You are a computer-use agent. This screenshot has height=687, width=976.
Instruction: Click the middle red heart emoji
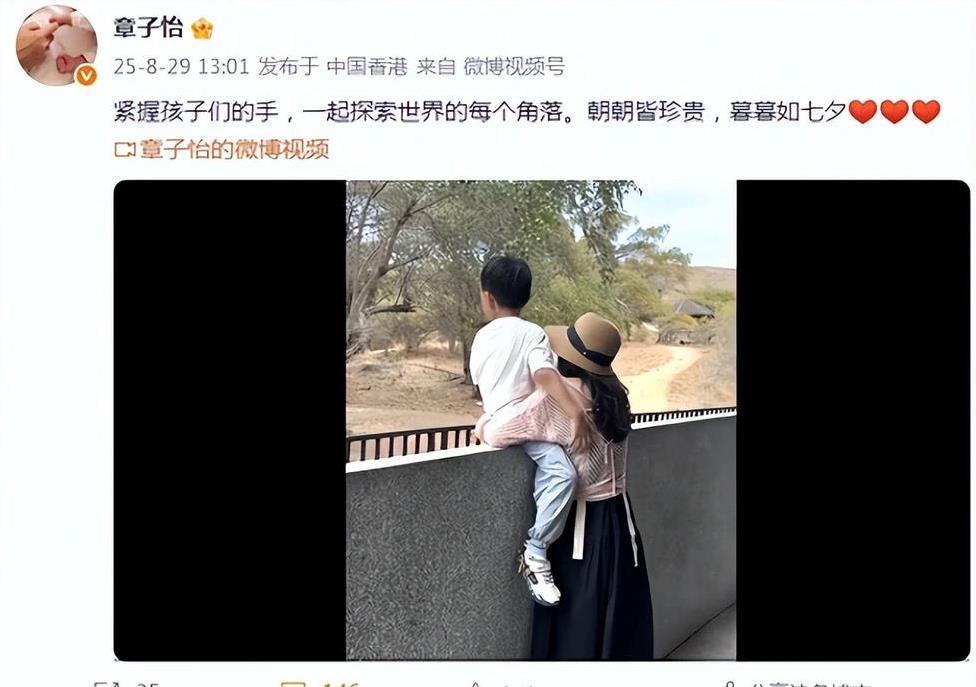click(x=894, y=111)
